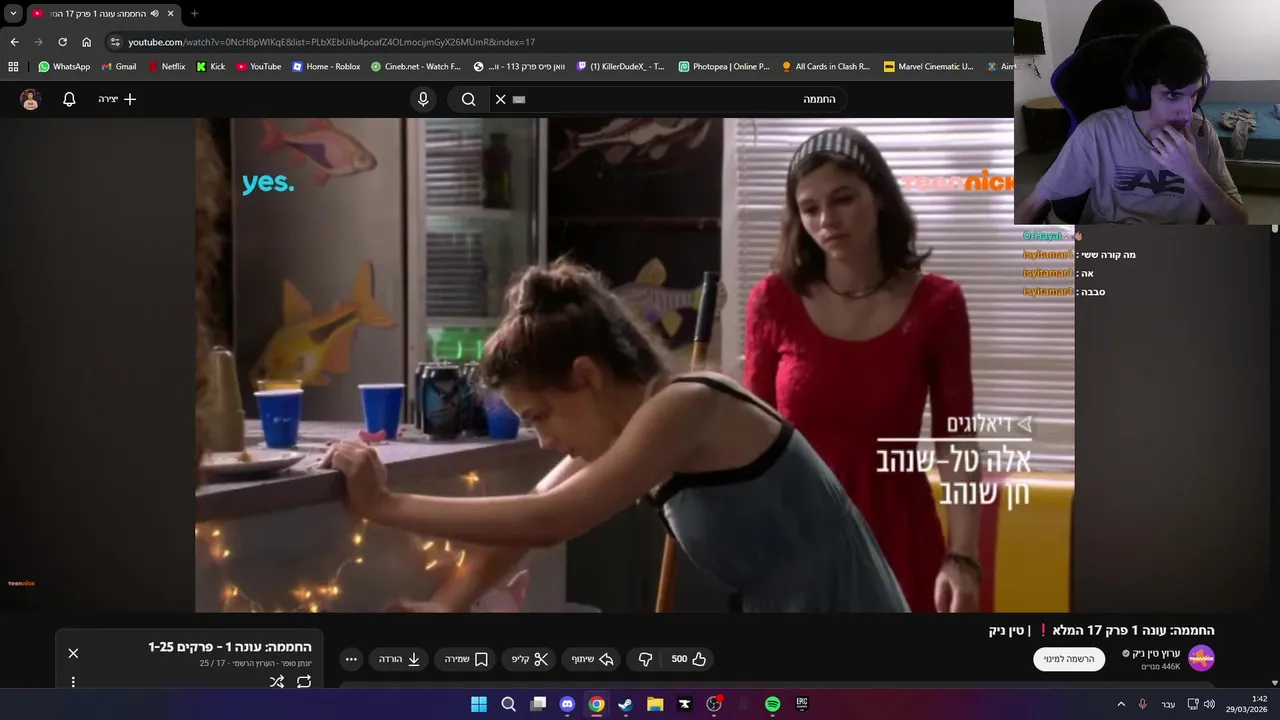1280x720 pixels.
Task: Open Discord from the taskbar
Action: click(567, 704)
